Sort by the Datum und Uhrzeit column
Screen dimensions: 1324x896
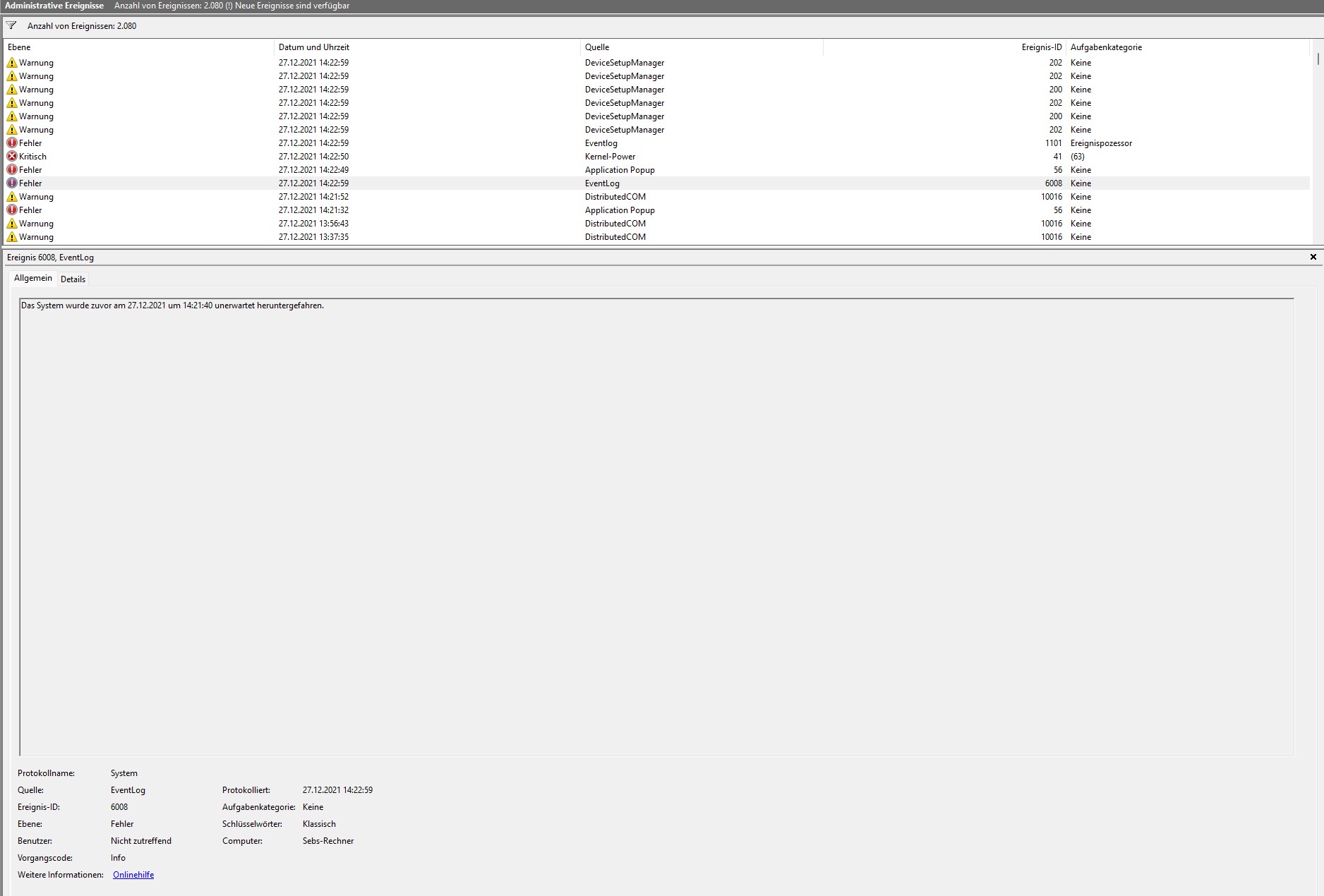(427, 47)
